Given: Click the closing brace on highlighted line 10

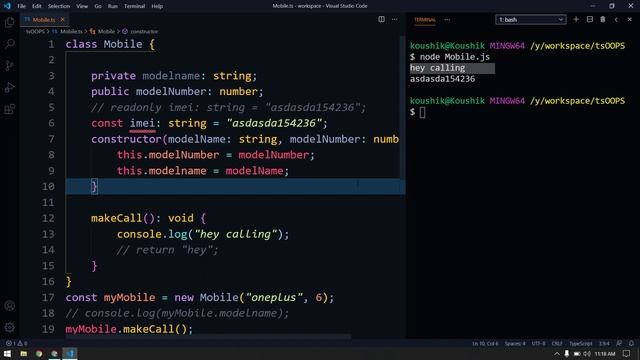Looking at the screenshot, I should point(94,187).
